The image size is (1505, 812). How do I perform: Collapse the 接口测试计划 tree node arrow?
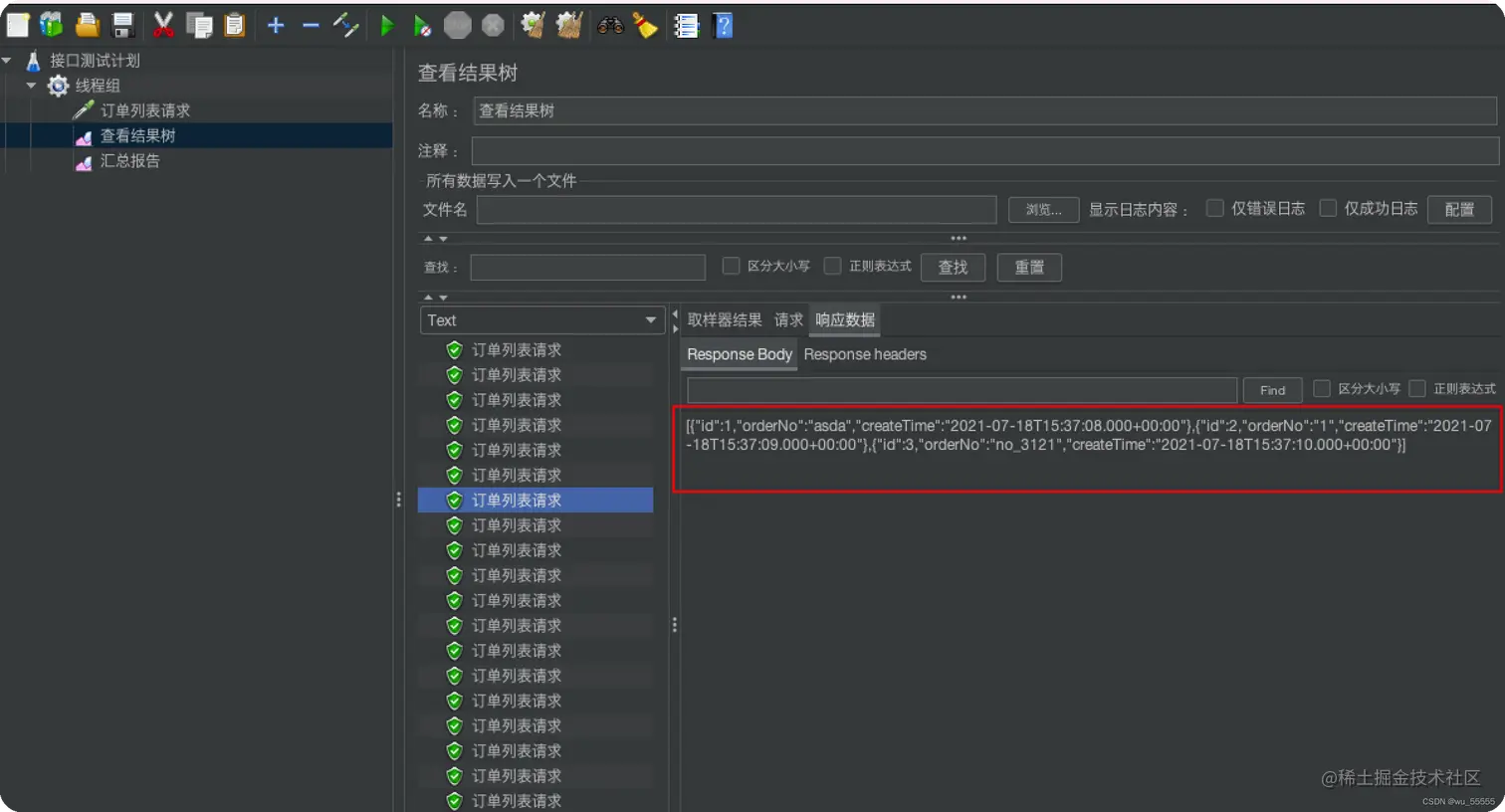pyautogui.click(x=7, y=61)
